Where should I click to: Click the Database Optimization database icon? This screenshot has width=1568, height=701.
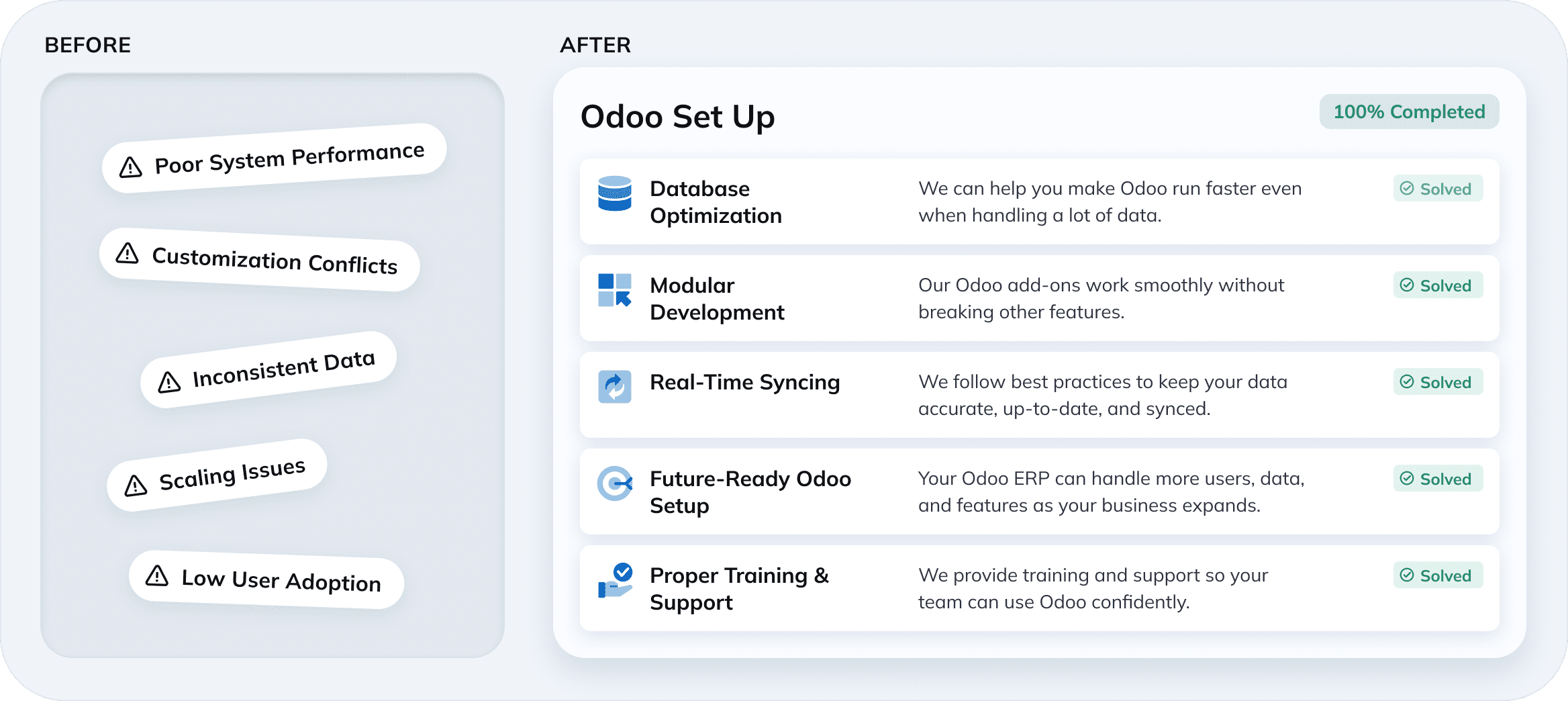[614, 193]
